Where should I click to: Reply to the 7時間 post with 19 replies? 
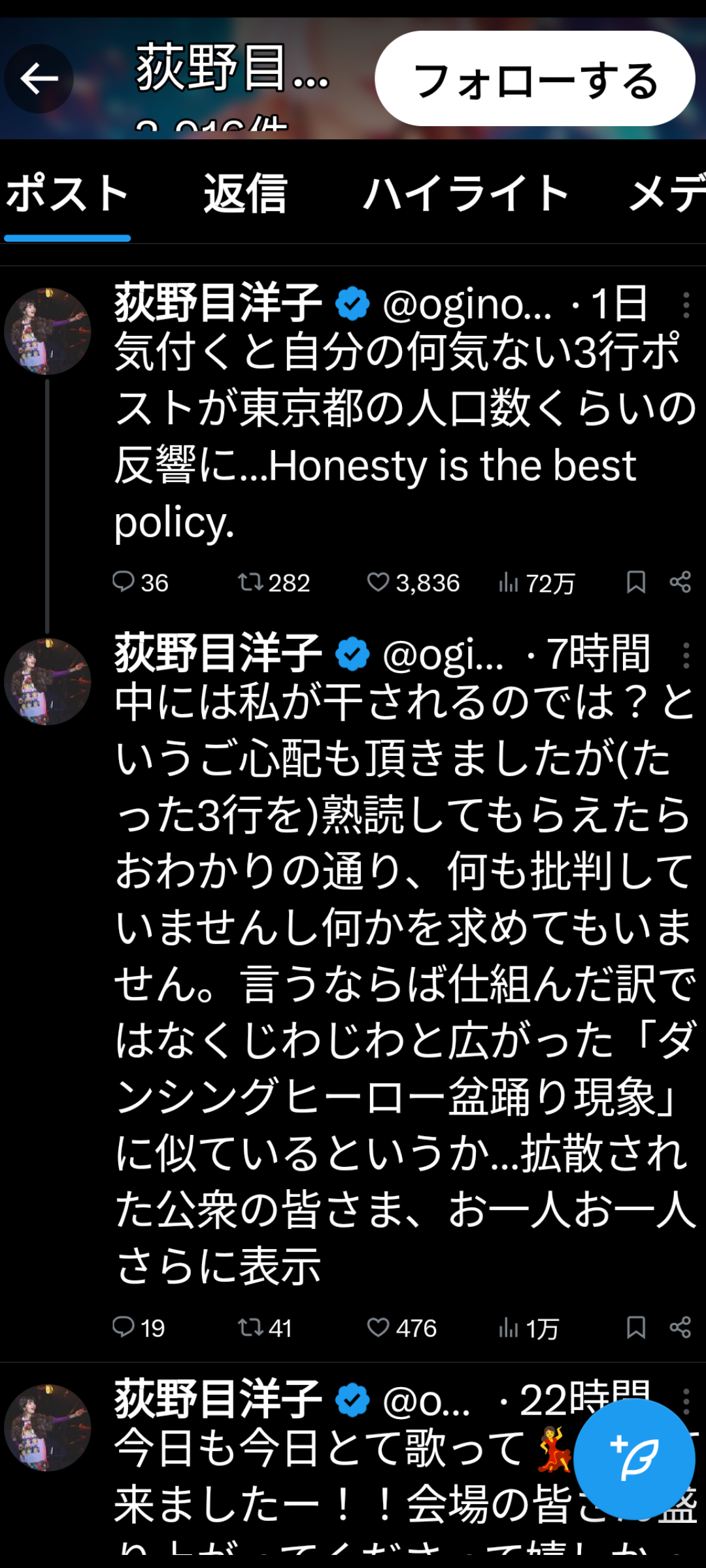click(x=126, y=1327)
